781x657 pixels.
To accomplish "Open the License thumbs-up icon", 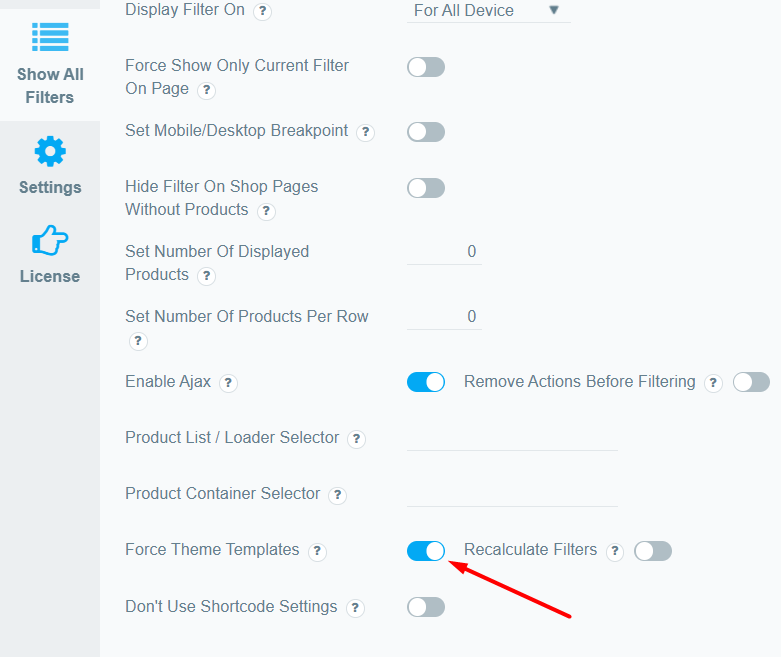I will (x=50, y=240).
